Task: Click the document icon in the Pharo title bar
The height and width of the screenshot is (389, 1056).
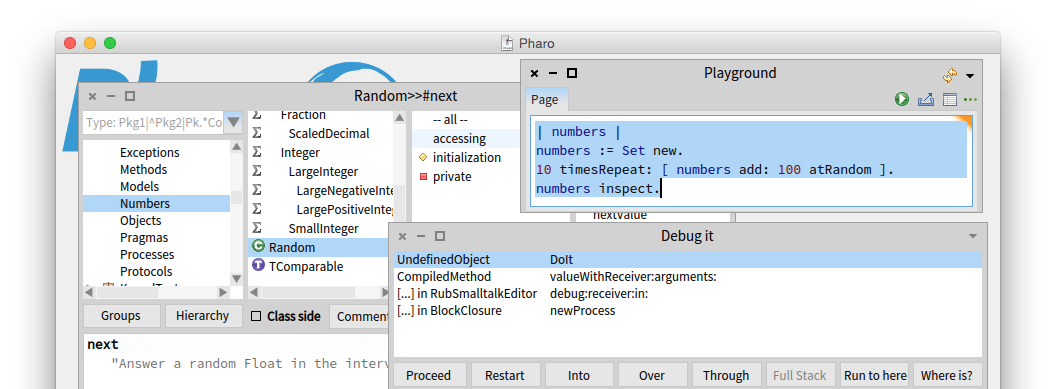Action: pyautogui.click(x=507, y=44)
